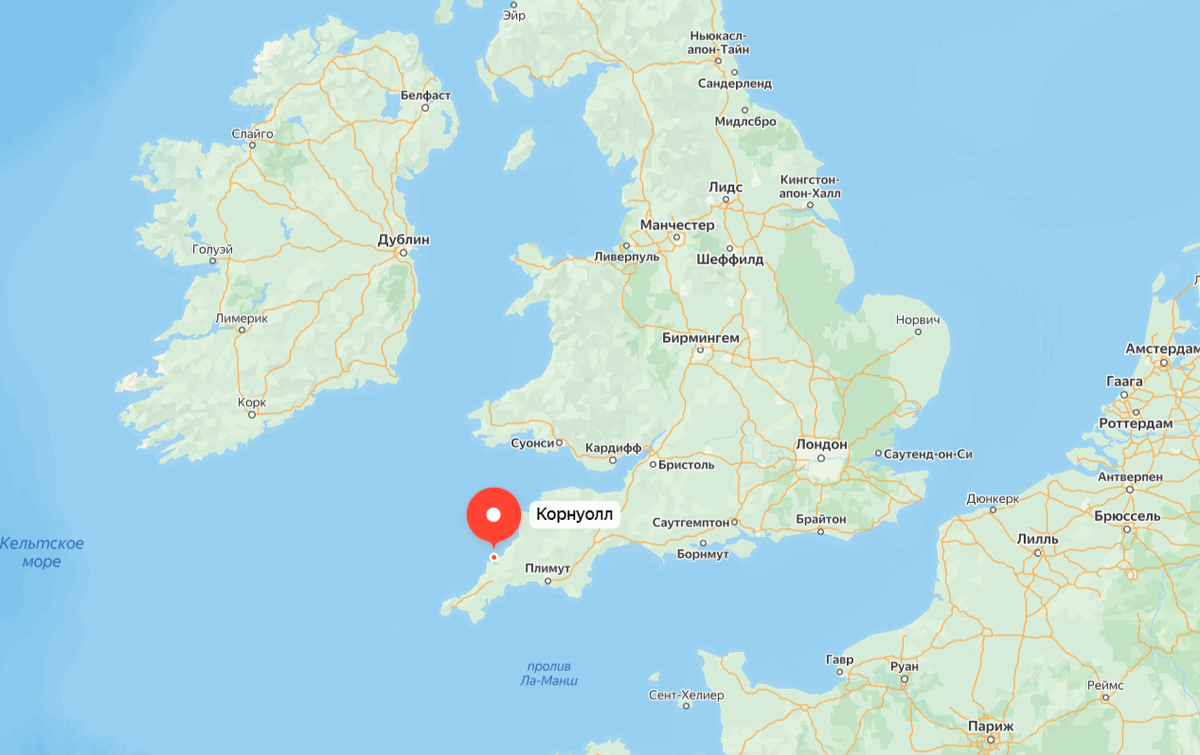The width and height of the screenshot is (1200, 755).
Task: Select the Амстердам city label
Action: 1161,348
